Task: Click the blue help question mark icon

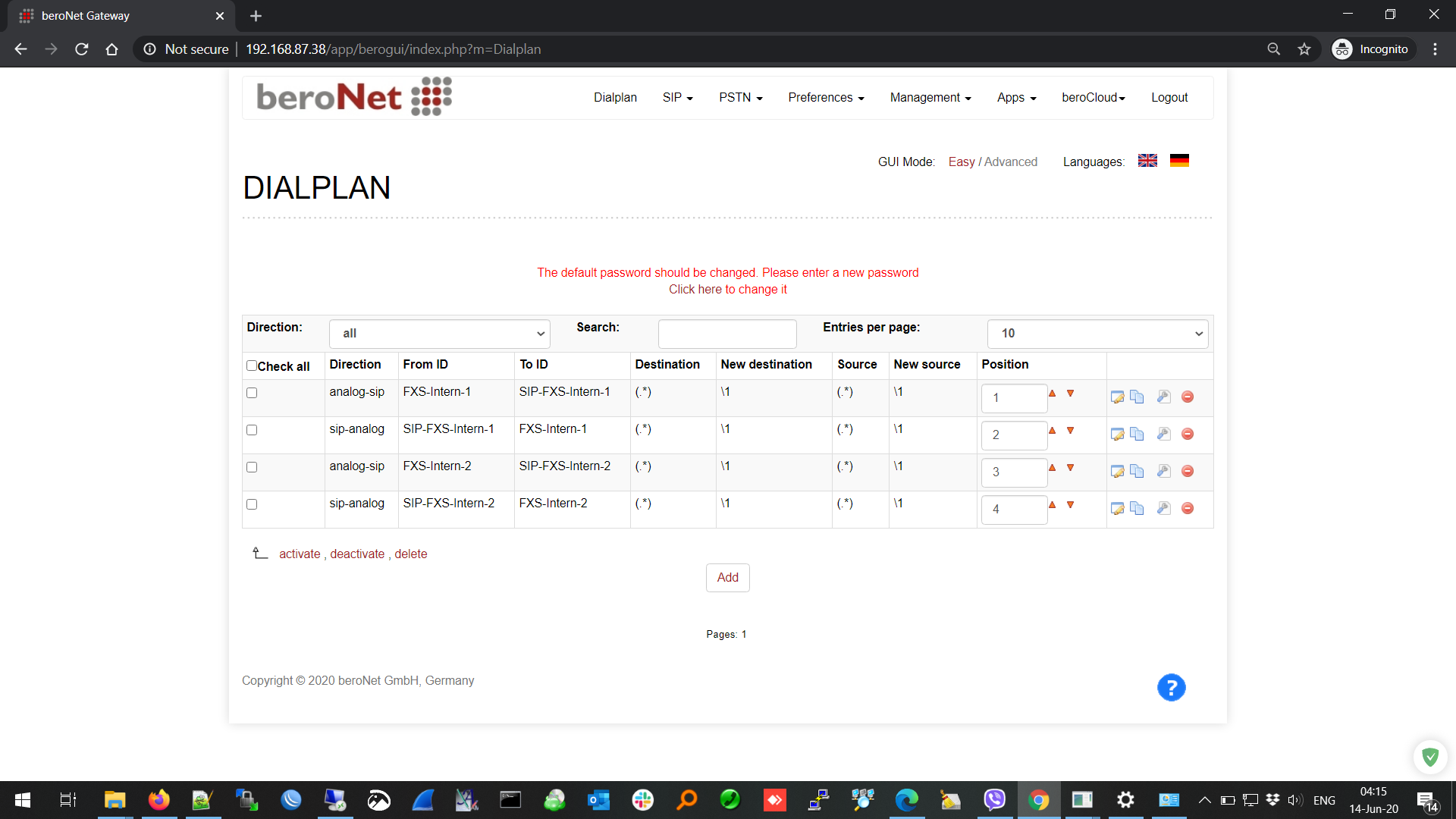Action: tap(1171, 688)
